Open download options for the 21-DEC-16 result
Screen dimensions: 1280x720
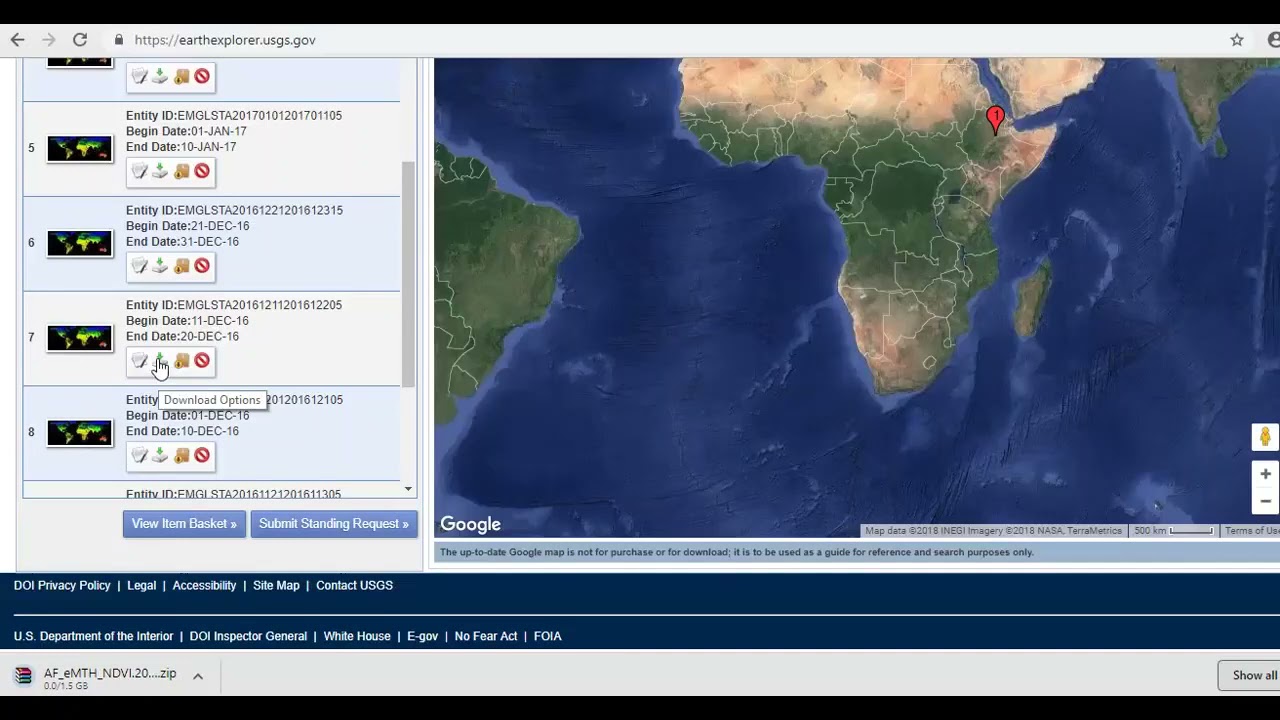(160, 266)
